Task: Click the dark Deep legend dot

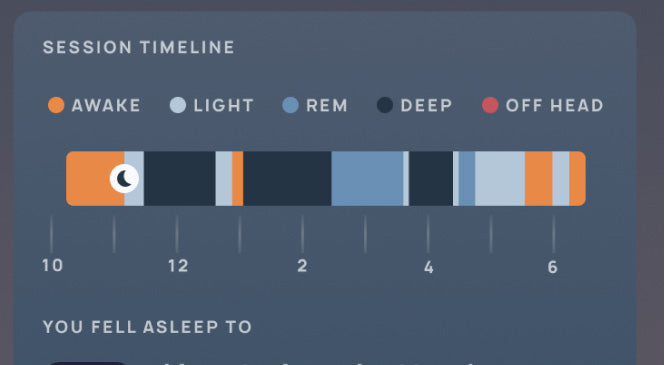Action: 385,105
